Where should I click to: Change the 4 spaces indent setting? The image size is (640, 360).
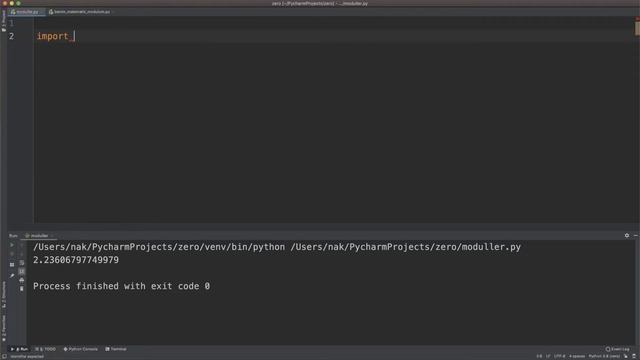(577, 356)
